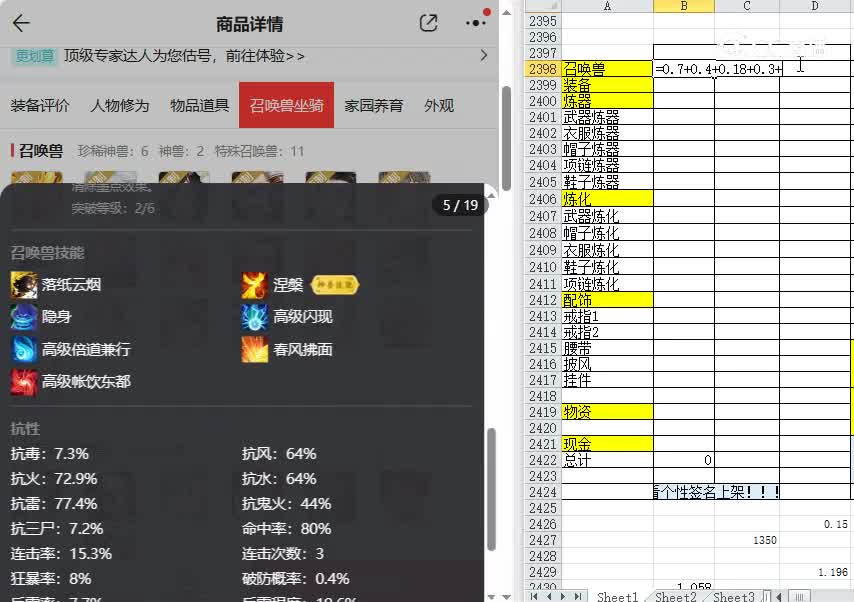This screenshot has height=602, width=854.
Task: Select the spreadsheet horizontal scrollbar thumb
Action: click(800, 597)
